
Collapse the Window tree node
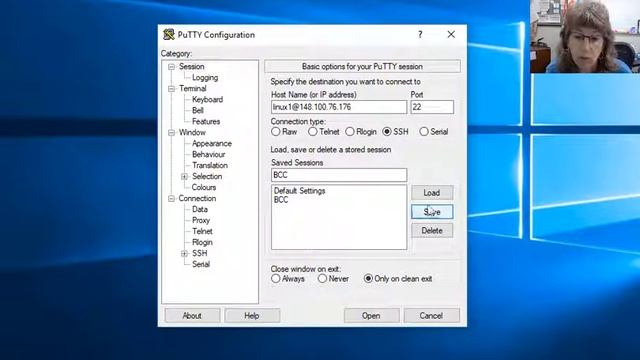(x=171, y=133)
